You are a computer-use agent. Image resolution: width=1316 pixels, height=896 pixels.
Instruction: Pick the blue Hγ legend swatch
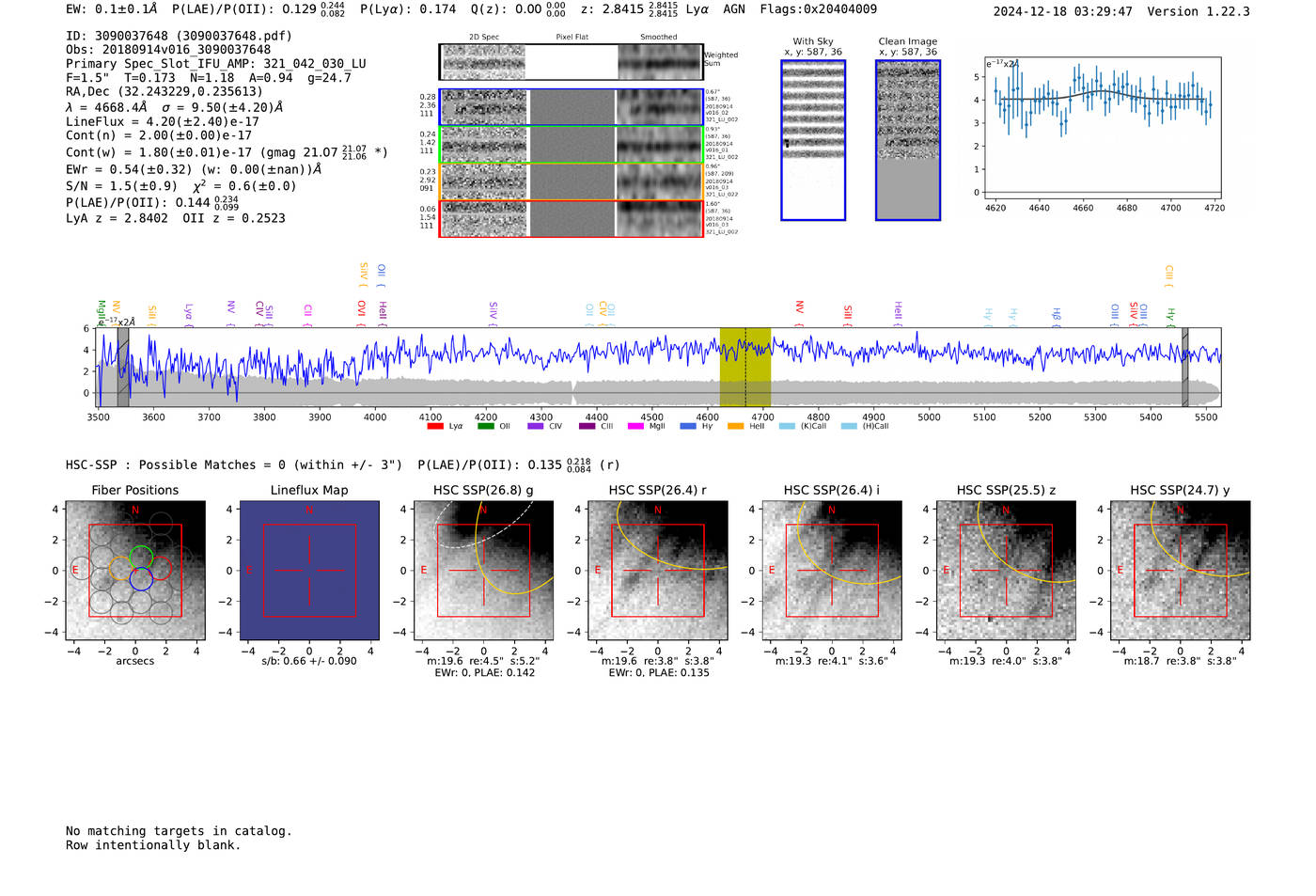(x=688, y=427)
